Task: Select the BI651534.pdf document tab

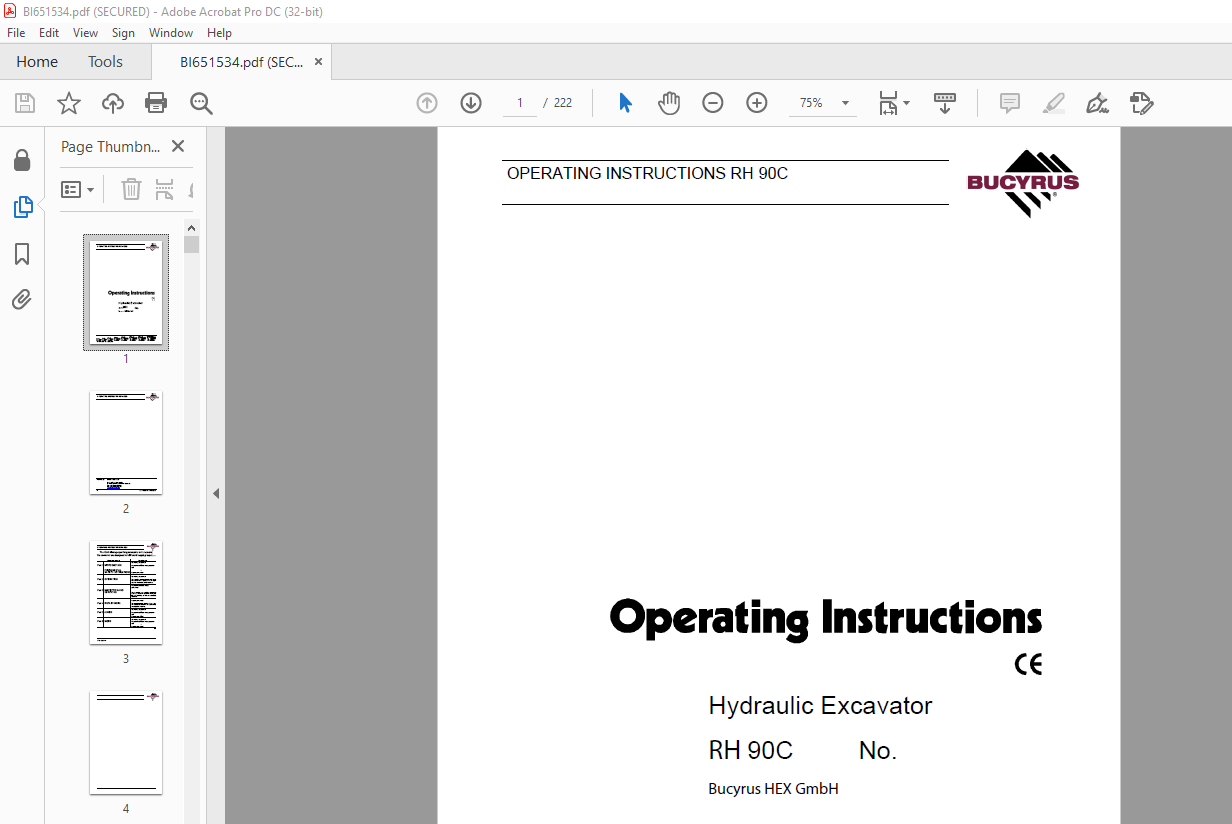Action: click(242, 62)
